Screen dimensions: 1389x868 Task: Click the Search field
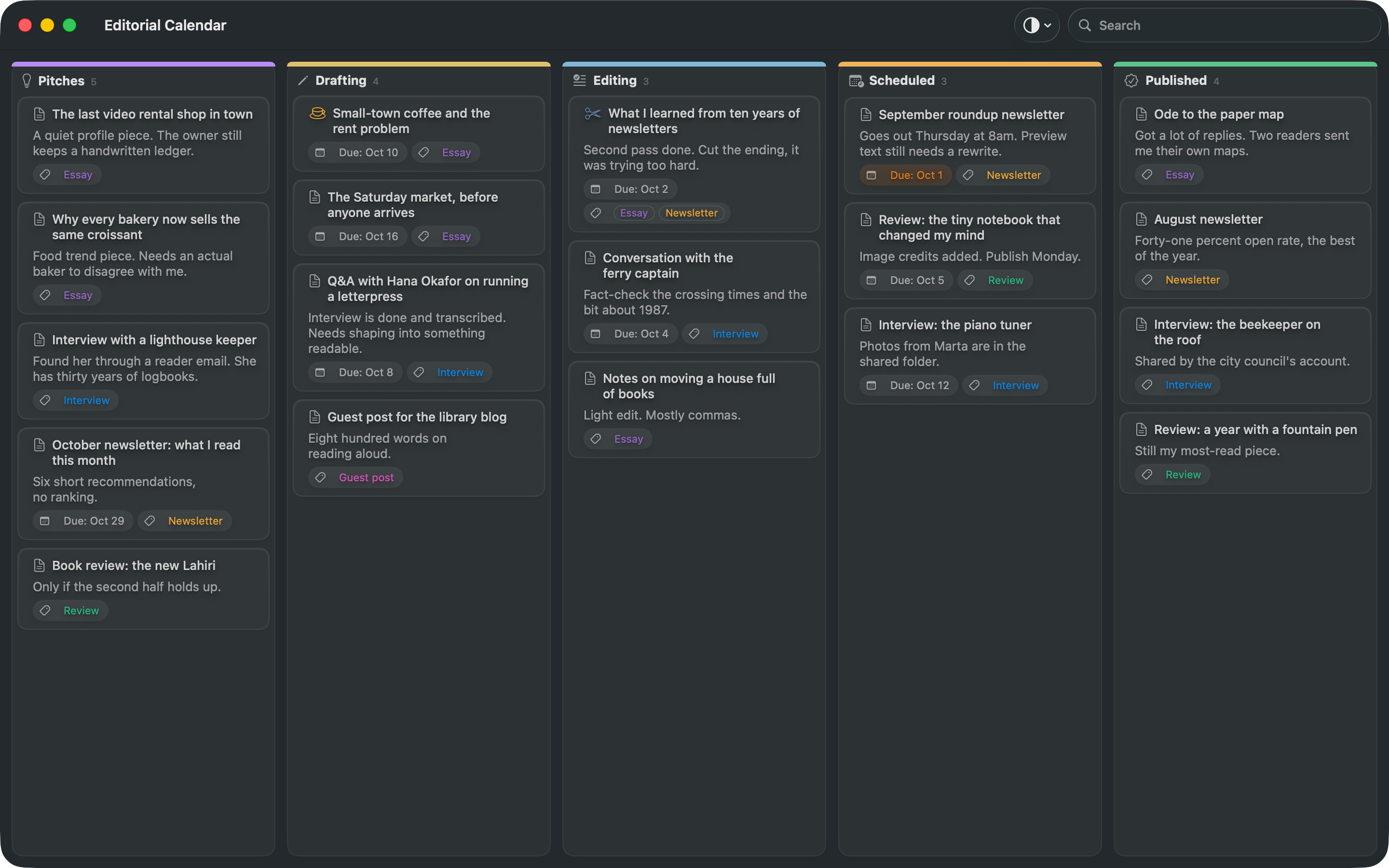tap(1224, 25)
